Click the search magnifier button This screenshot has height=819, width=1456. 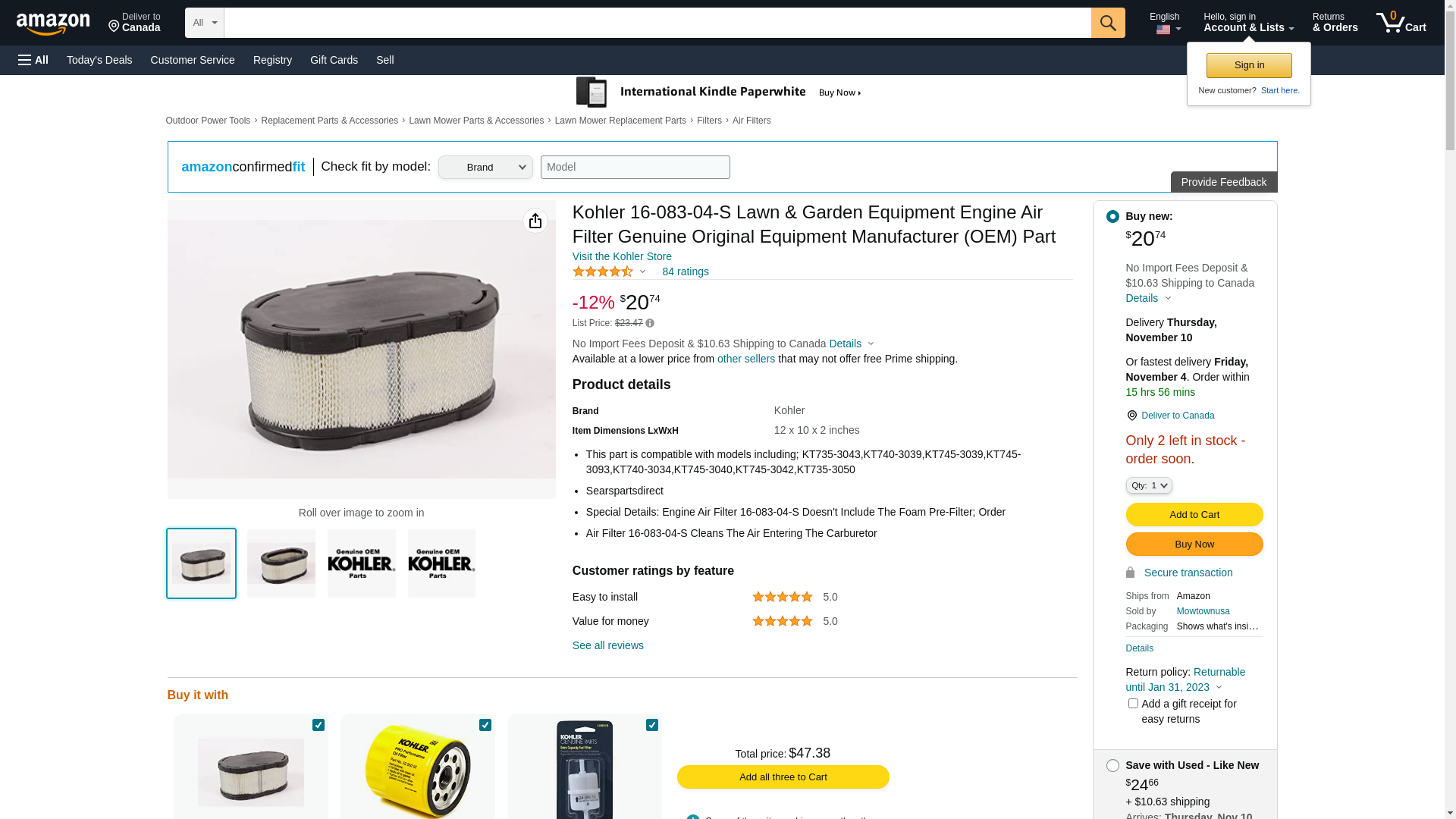(x=1108, y=23)
